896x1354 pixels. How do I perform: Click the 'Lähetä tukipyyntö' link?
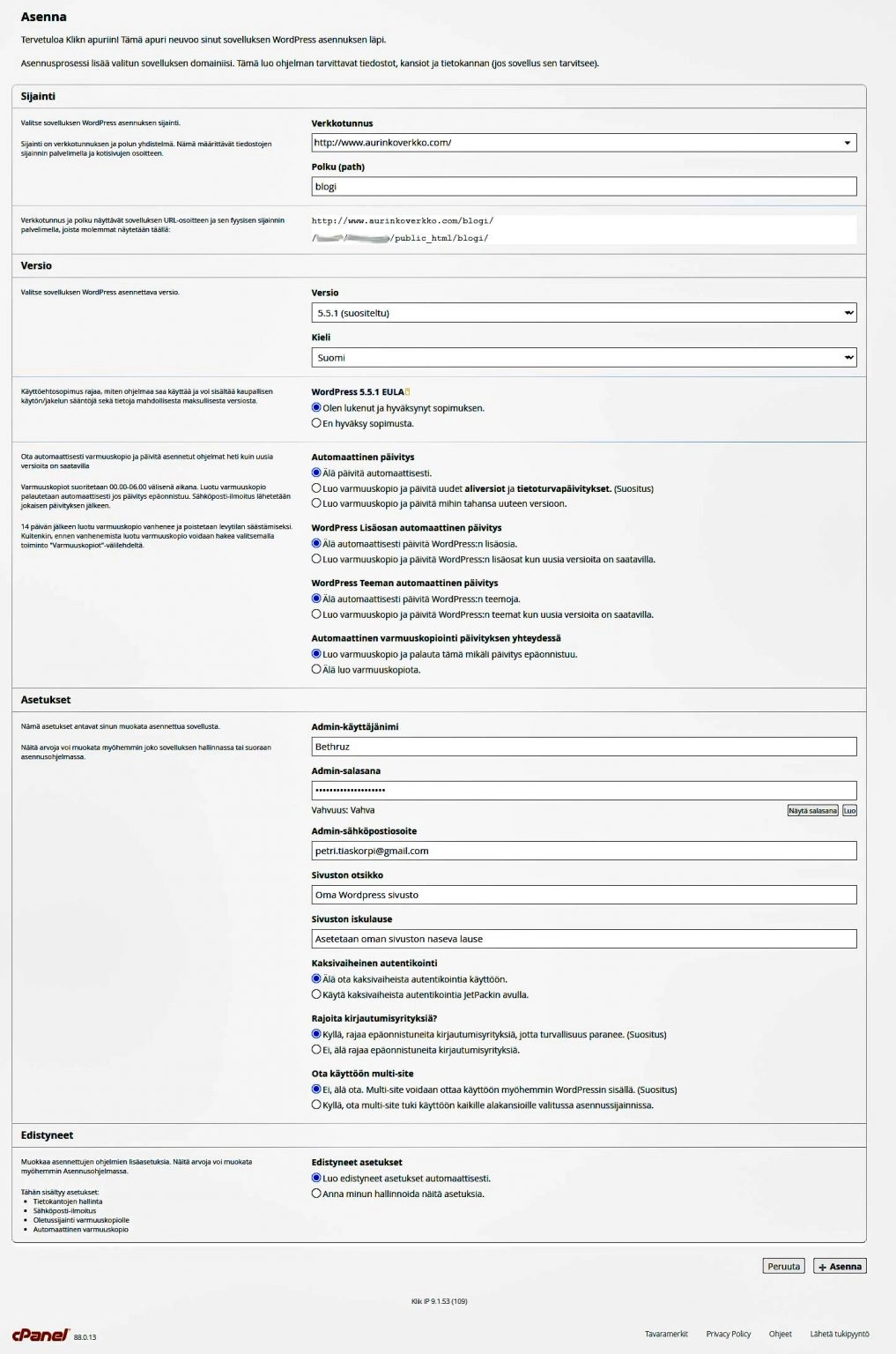[839, 1334]
